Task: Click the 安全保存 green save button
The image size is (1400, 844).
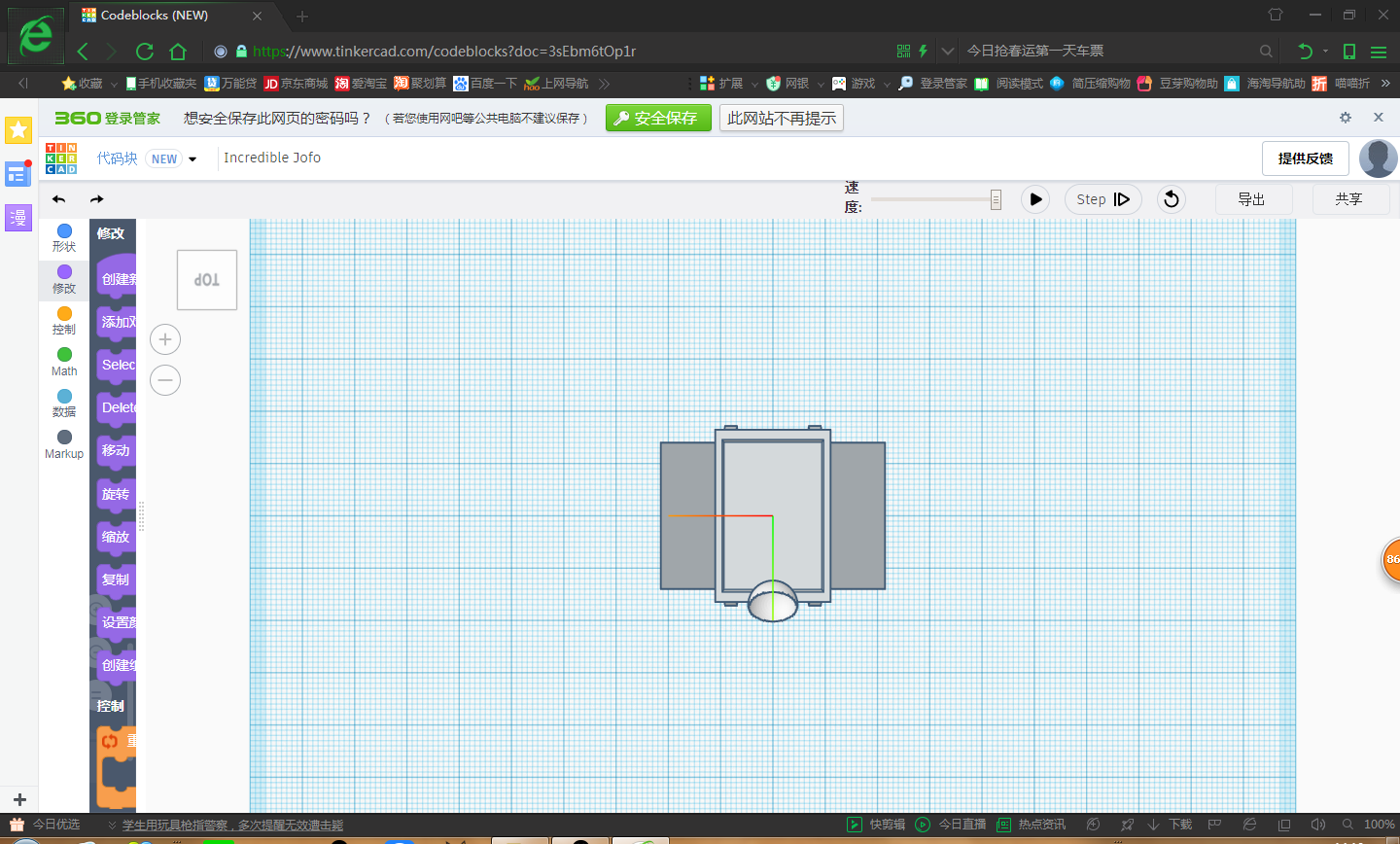Action: coord(658,118)
